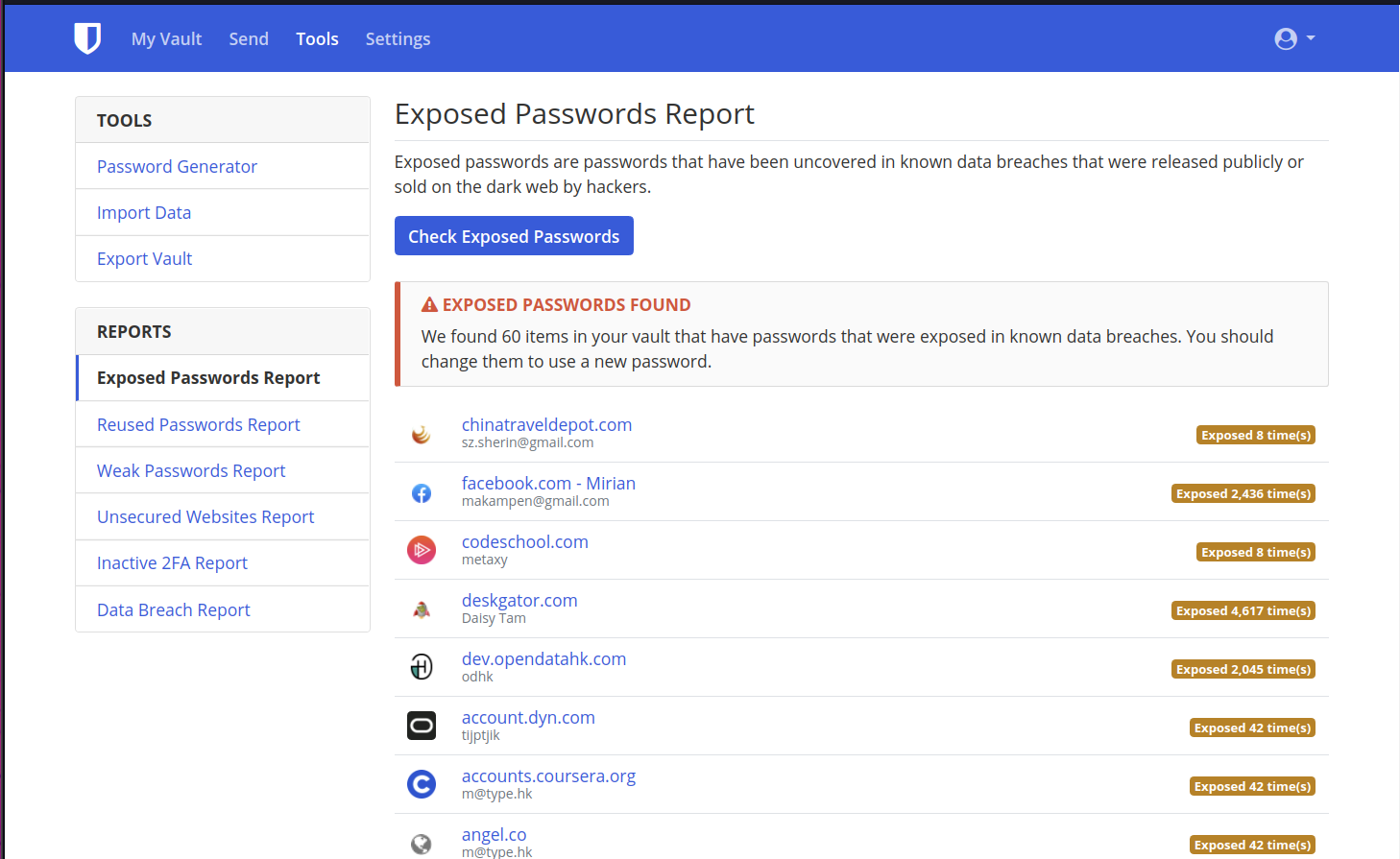Click username sz.sherin@gmail.com

[x=527, y=442]
